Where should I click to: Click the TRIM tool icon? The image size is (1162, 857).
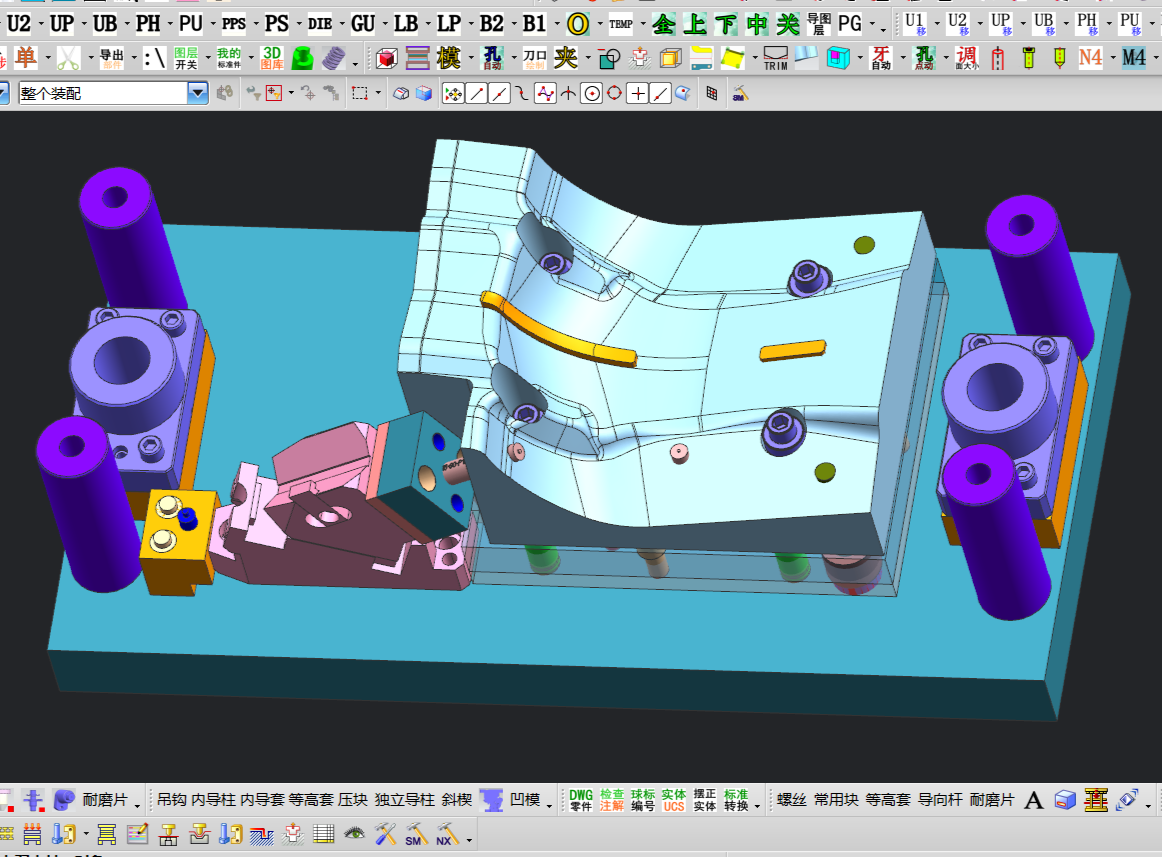(x=776, y=58)
